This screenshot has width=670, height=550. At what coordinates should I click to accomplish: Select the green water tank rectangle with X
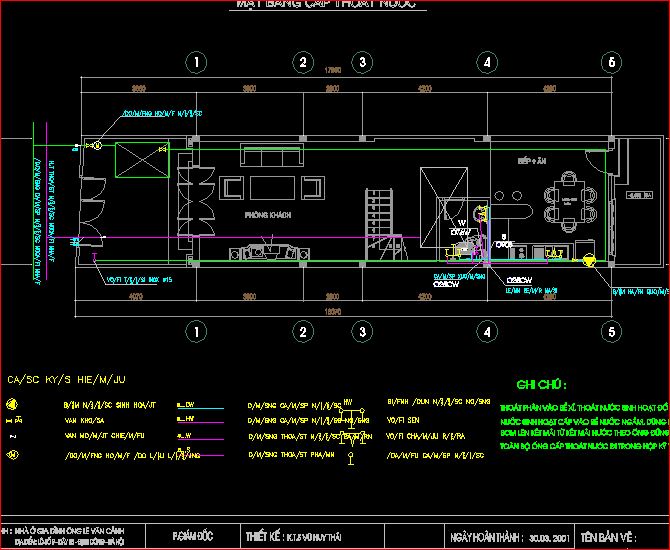pyautogui.click(x=142, y=160)
